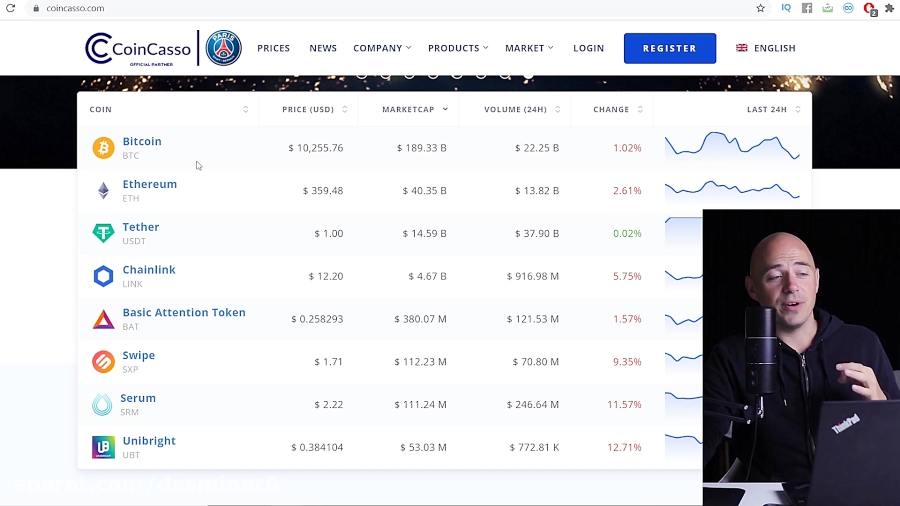900x506 pixels.
Task: Click the browser address bar URL
Action: click(x=75, y=9)
